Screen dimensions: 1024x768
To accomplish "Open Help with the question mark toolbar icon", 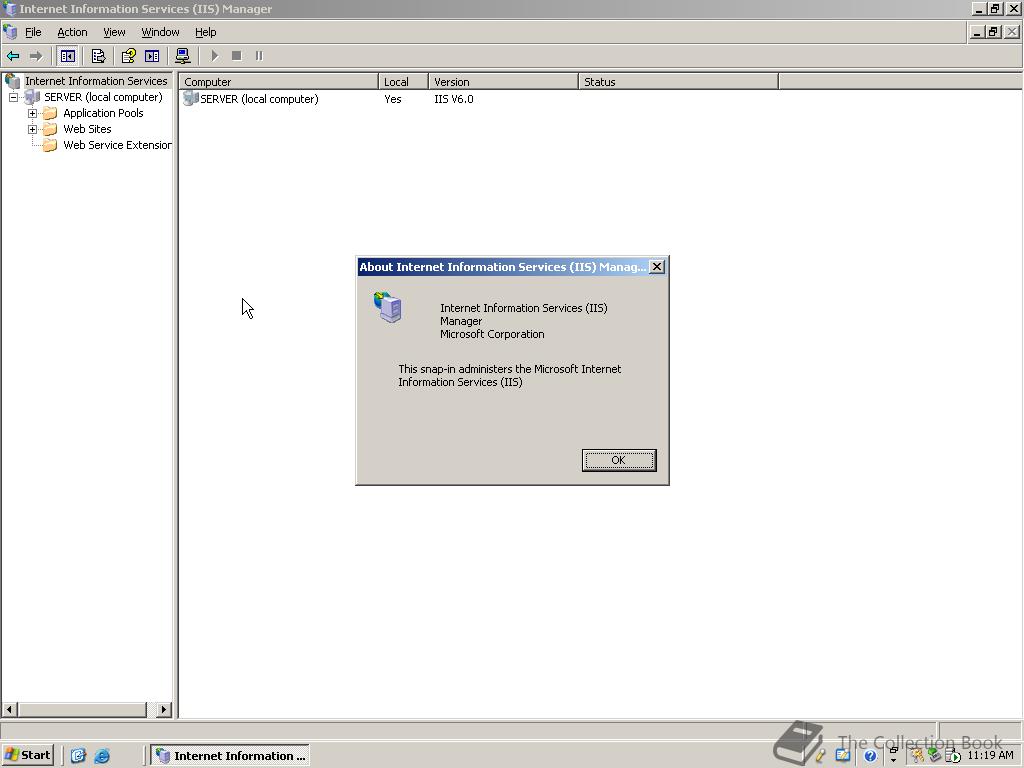I will 129,56.
